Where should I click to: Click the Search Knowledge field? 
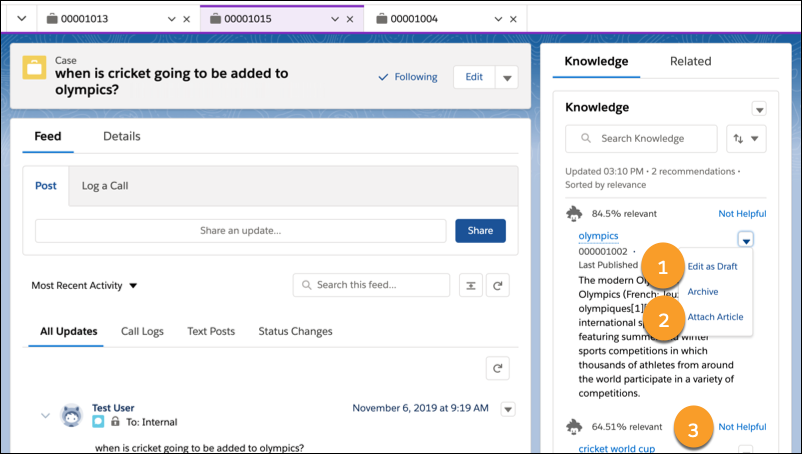(x=641, y=139)
